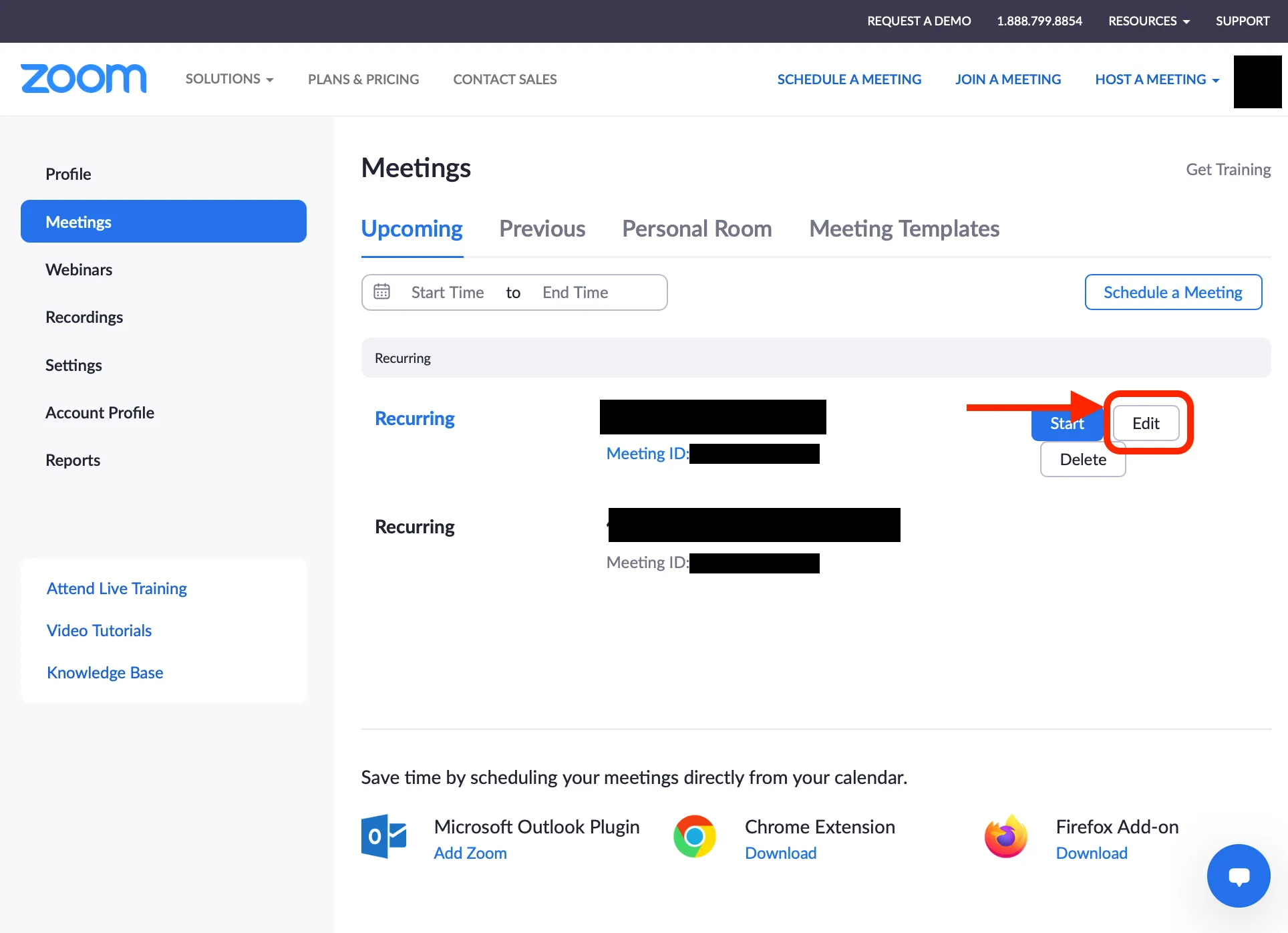
Task: Delete the first recurring meeting
Action: point(1082,460)
